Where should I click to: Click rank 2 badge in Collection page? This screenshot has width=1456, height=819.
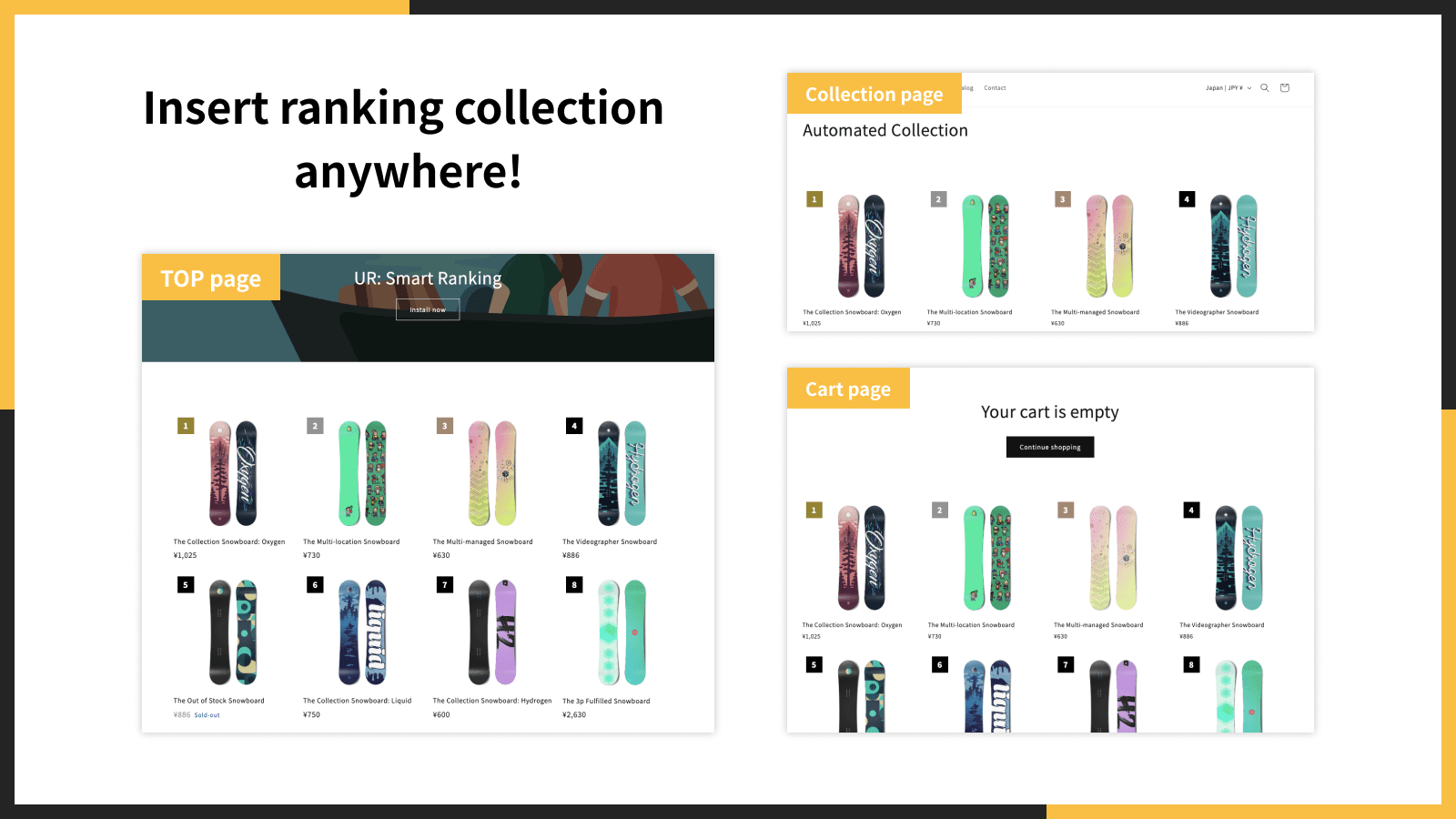click(939, 199)
